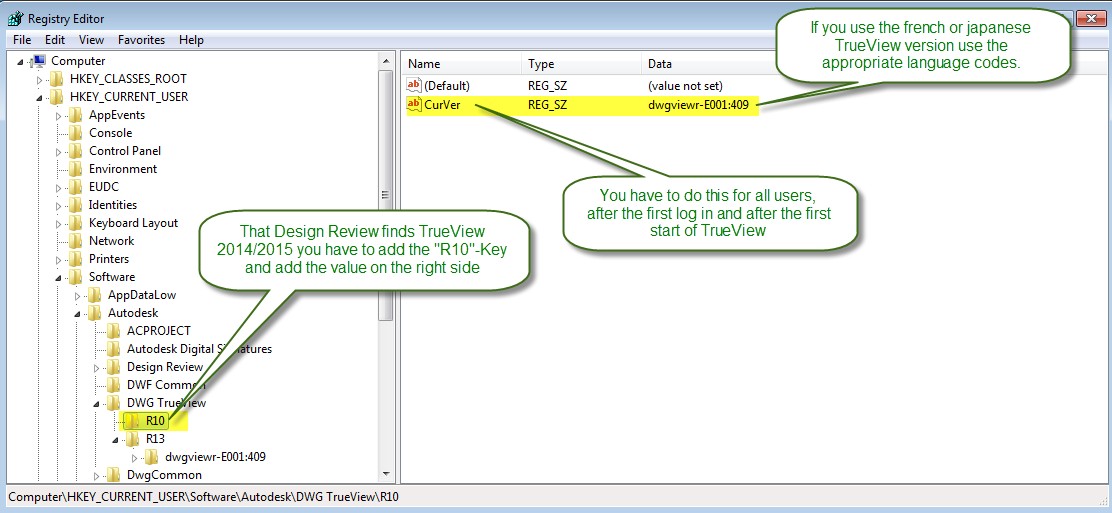Click the (Default) string value icon
1112x513 pixels.
(x=414, y=86)
